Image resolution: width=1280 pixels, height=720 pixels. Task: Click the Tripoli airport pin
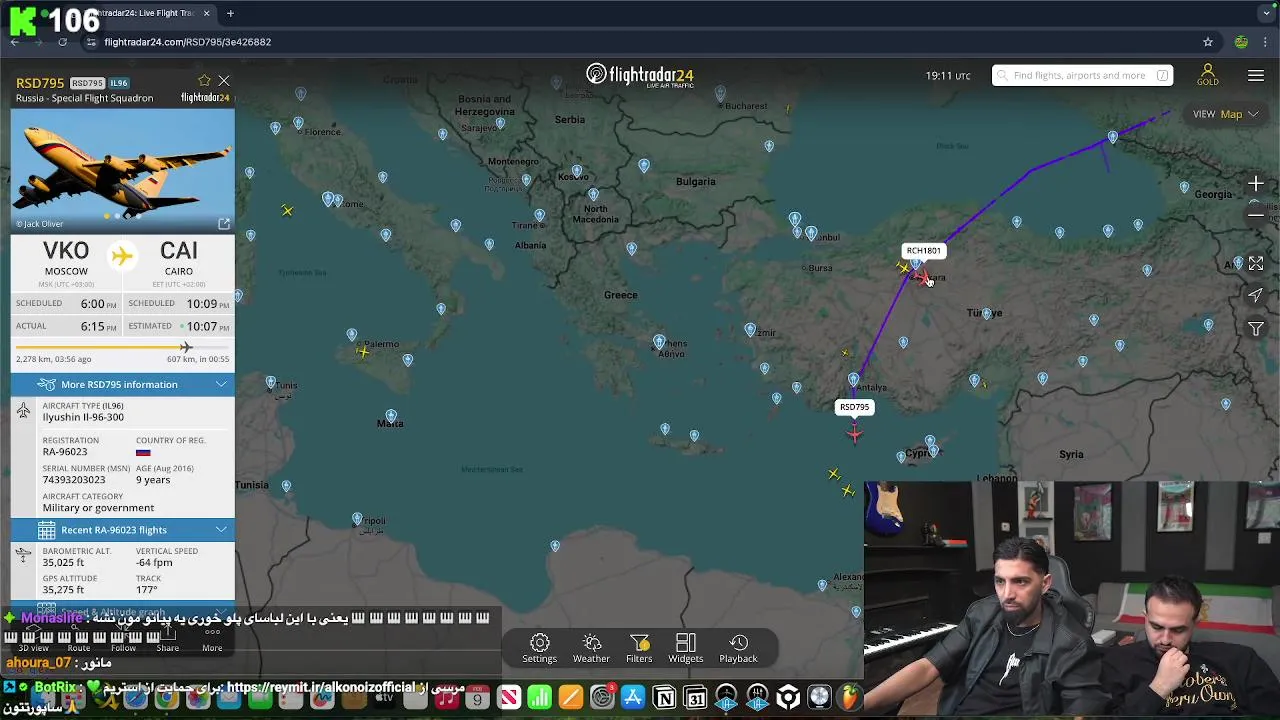click(357, 519)
